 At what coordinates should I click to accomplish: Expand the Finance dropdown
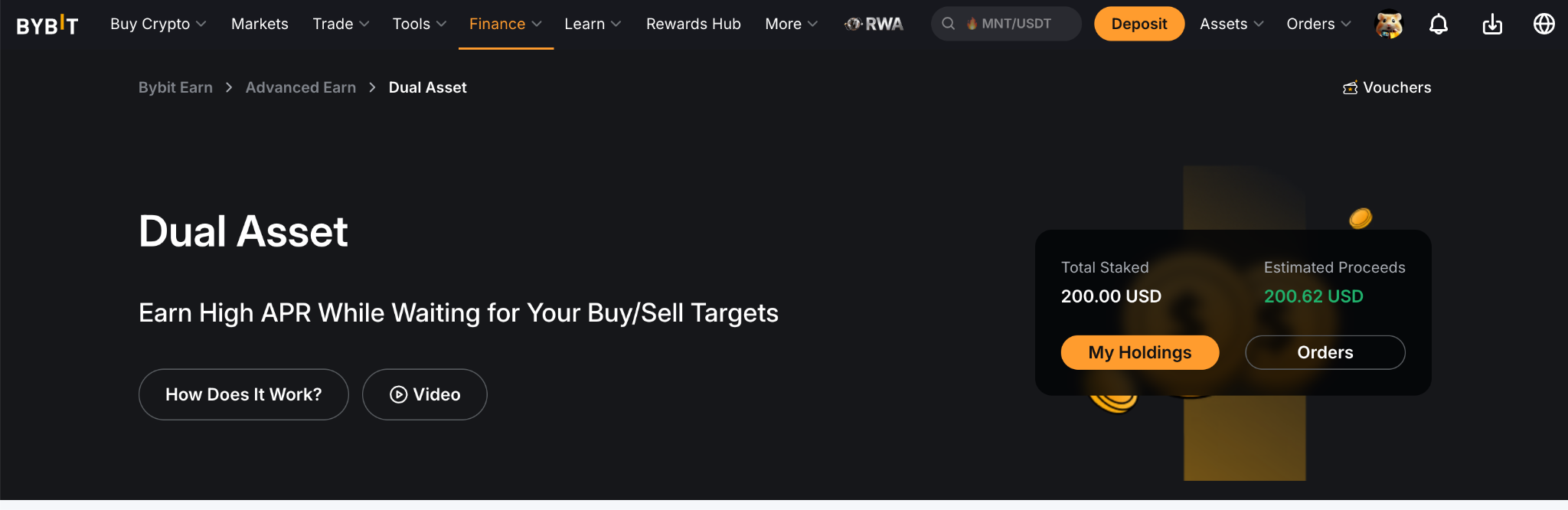505,24
